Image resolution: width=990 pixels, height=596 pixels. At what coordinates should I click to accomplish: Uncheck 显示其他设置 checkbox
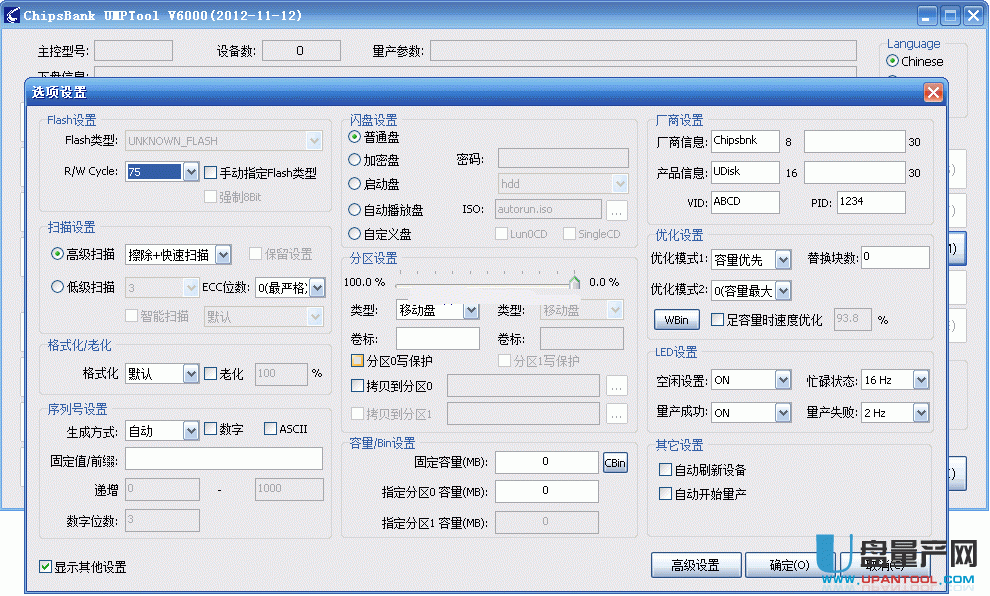[x=45, y=567]
